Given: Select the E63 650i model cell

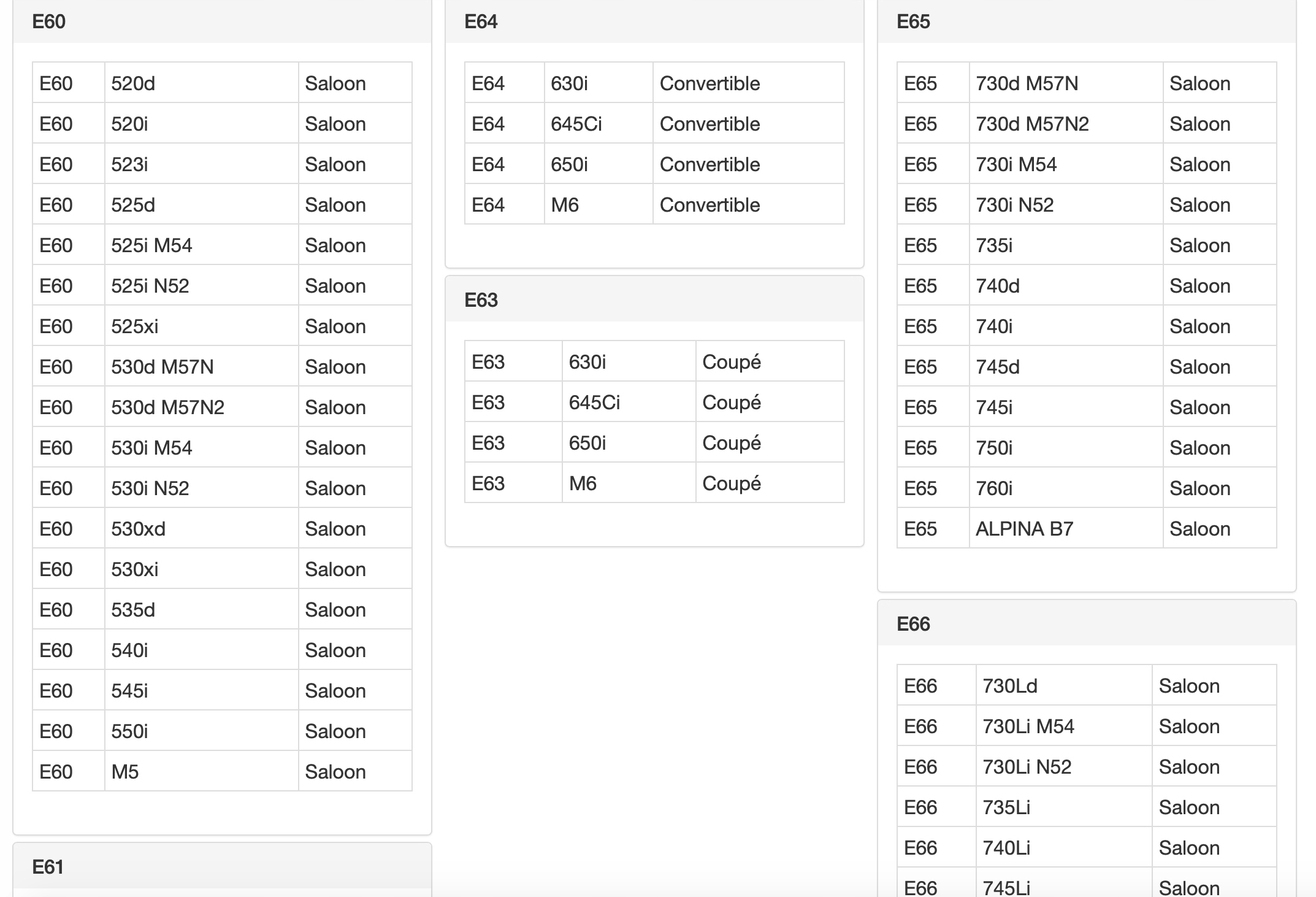Looking at the screenshot, I should (x=629, y=442).
